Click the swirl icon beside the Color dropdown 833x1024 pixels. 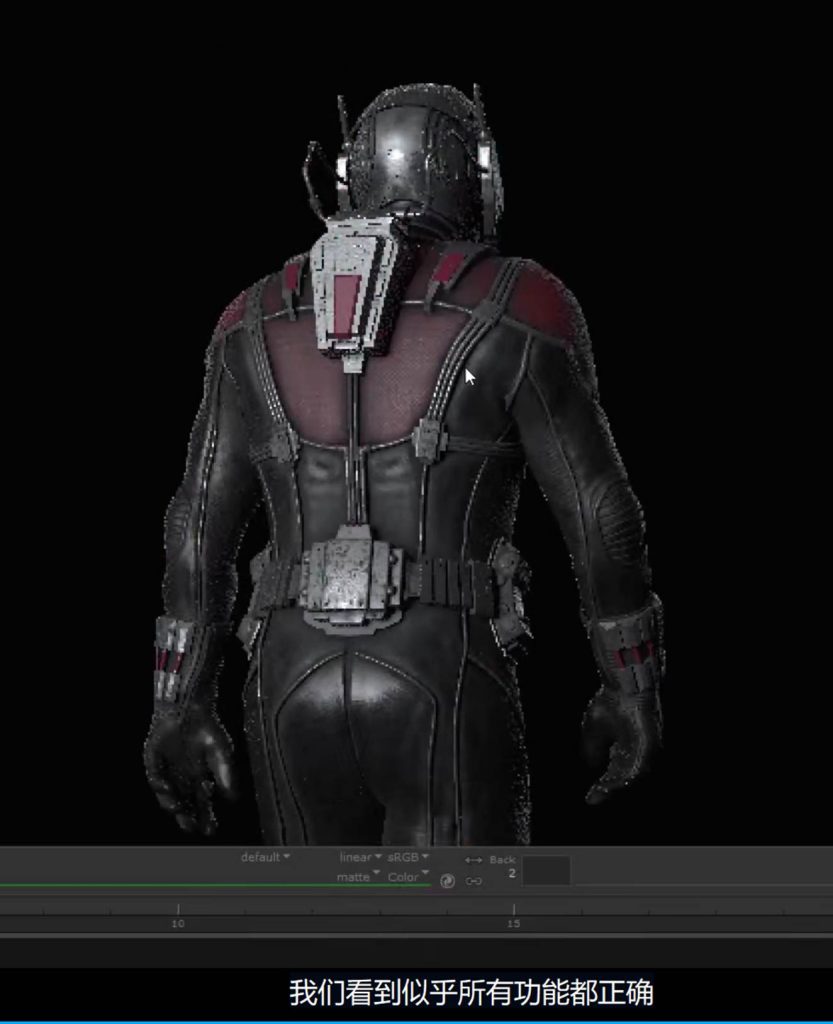point(447,881)
